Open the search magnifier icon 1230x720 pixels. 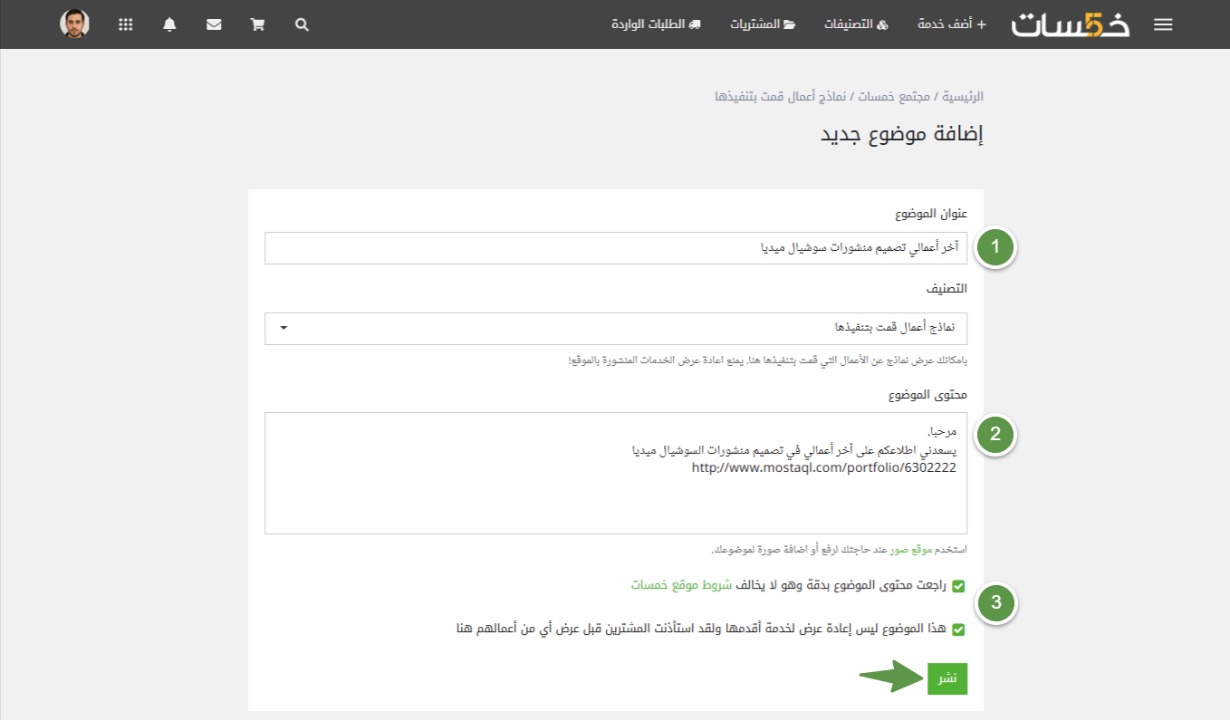coord(302,25)
